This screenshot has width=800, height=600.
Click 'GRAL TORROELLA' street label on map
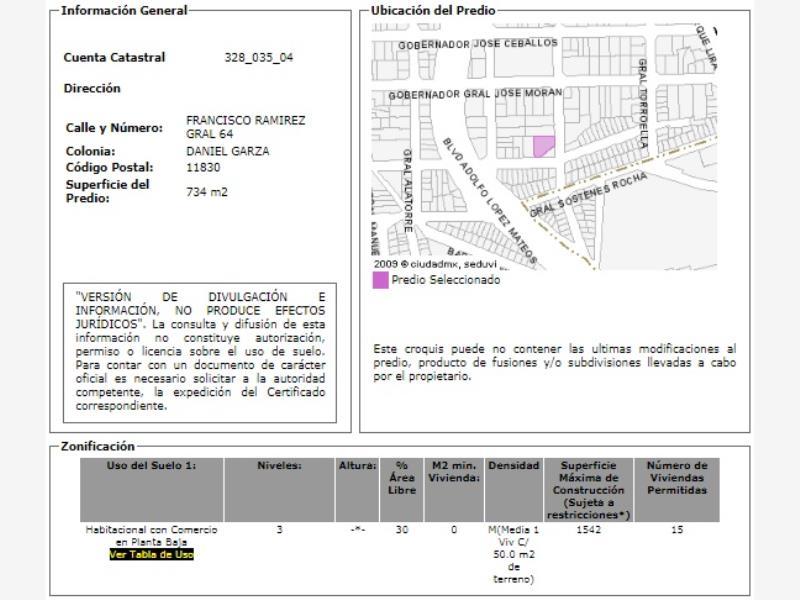point(643,103)
